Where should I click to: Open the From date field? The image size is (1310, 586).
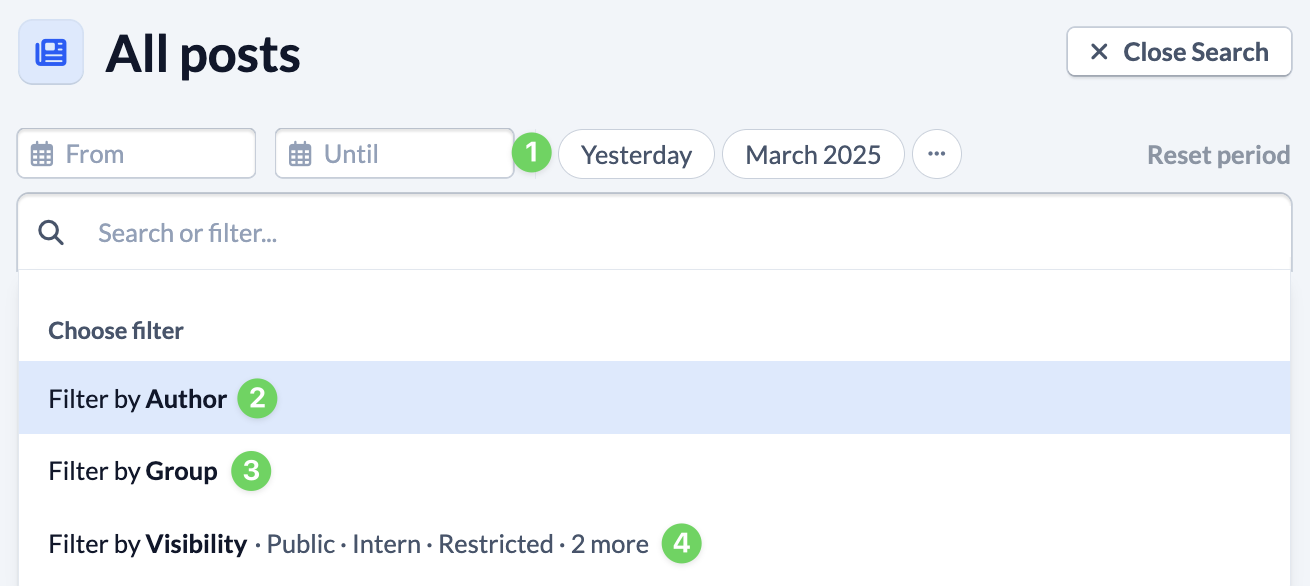[x=136, y=154]
